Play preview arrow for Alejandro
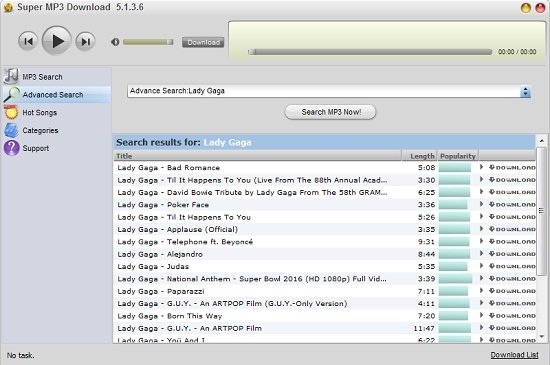 tap(482, 254)
